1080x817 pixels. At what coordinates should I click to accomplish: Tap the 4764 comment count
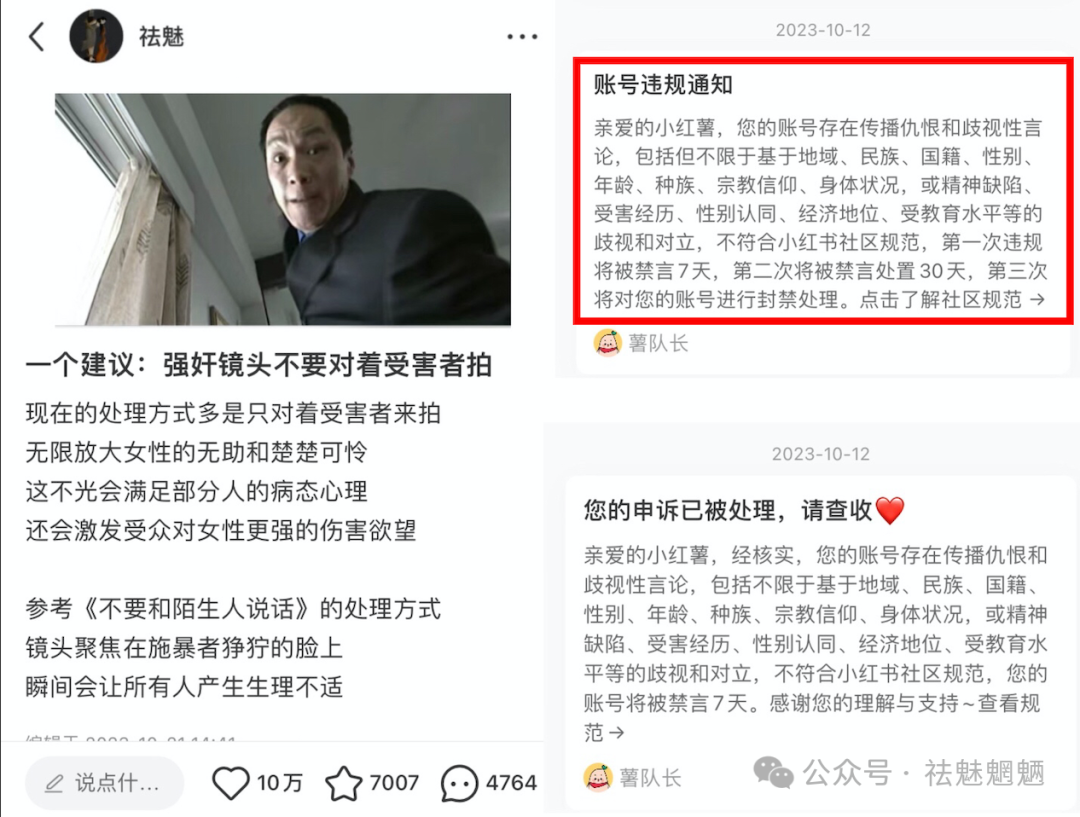[x=511, y=783]
